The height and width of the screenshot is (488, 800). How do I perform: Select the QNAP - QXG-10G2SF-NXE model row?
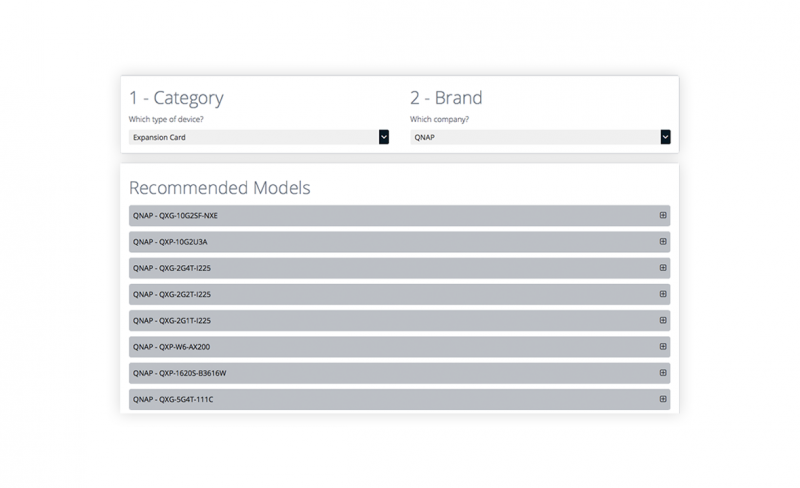(399, 215)
